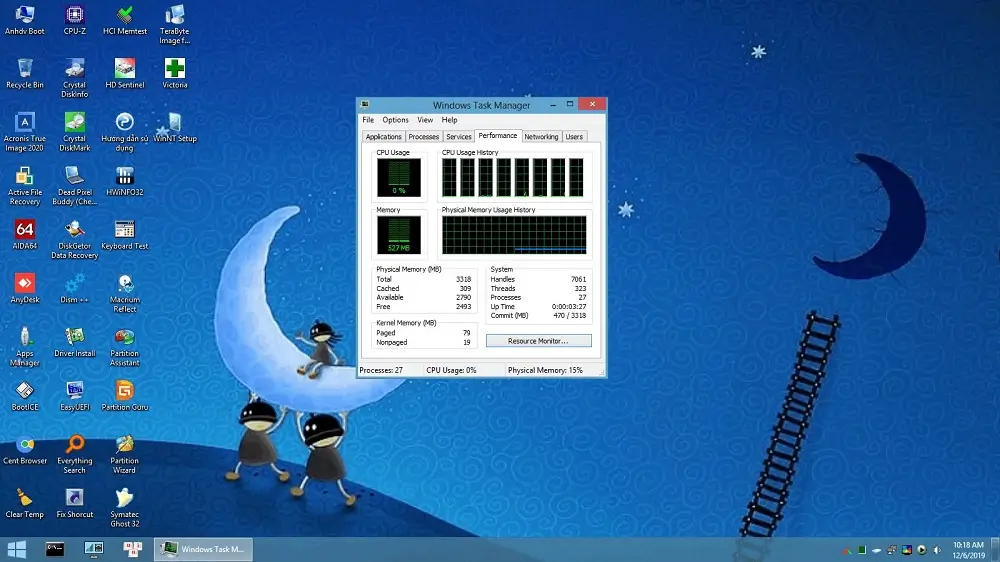This screenshot has height=562, width=1000.
Task: Open the File menu in Task Manager
Action: tap(369, 120)
